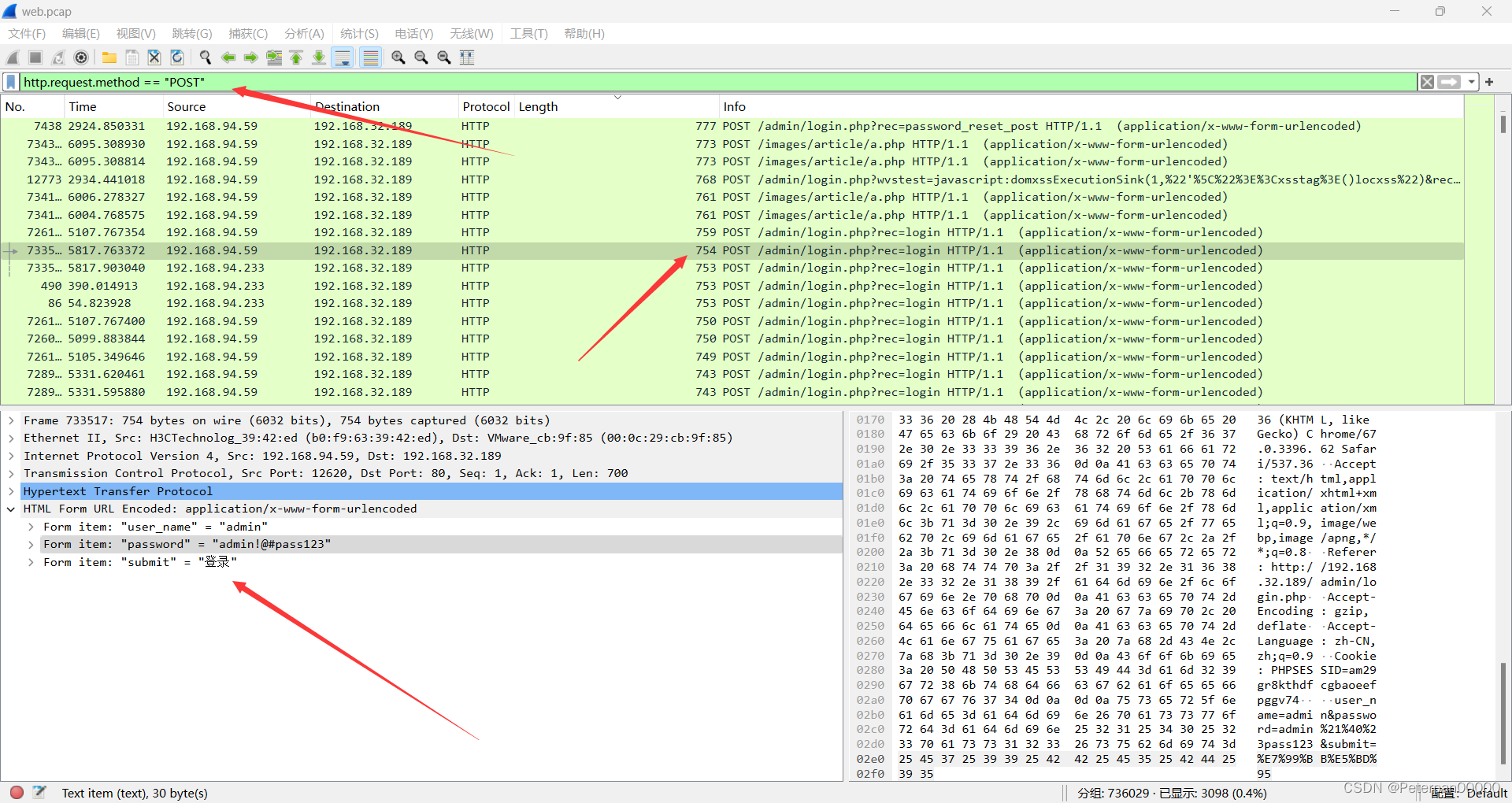Reset text to normal size icon
This screenshot has width=1512, height=803.
click(444, 57)
